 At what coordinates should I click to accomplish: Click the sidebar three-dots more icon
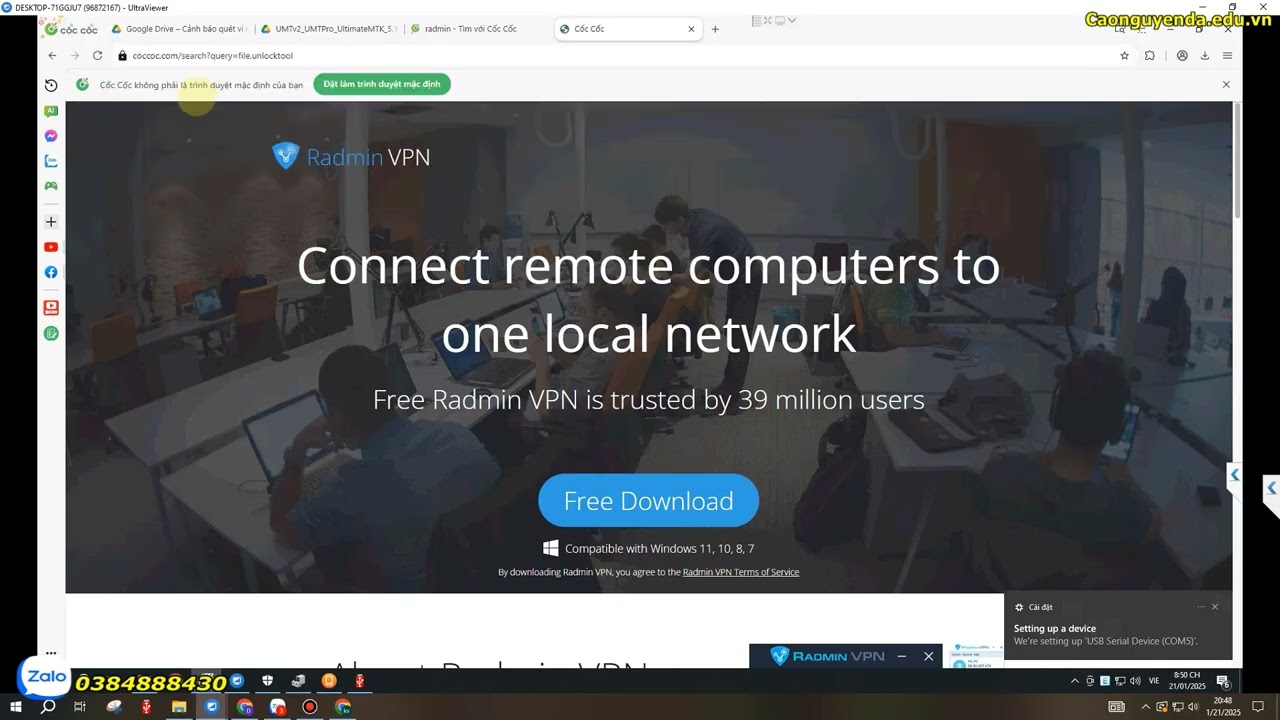[x=51, y=653]
